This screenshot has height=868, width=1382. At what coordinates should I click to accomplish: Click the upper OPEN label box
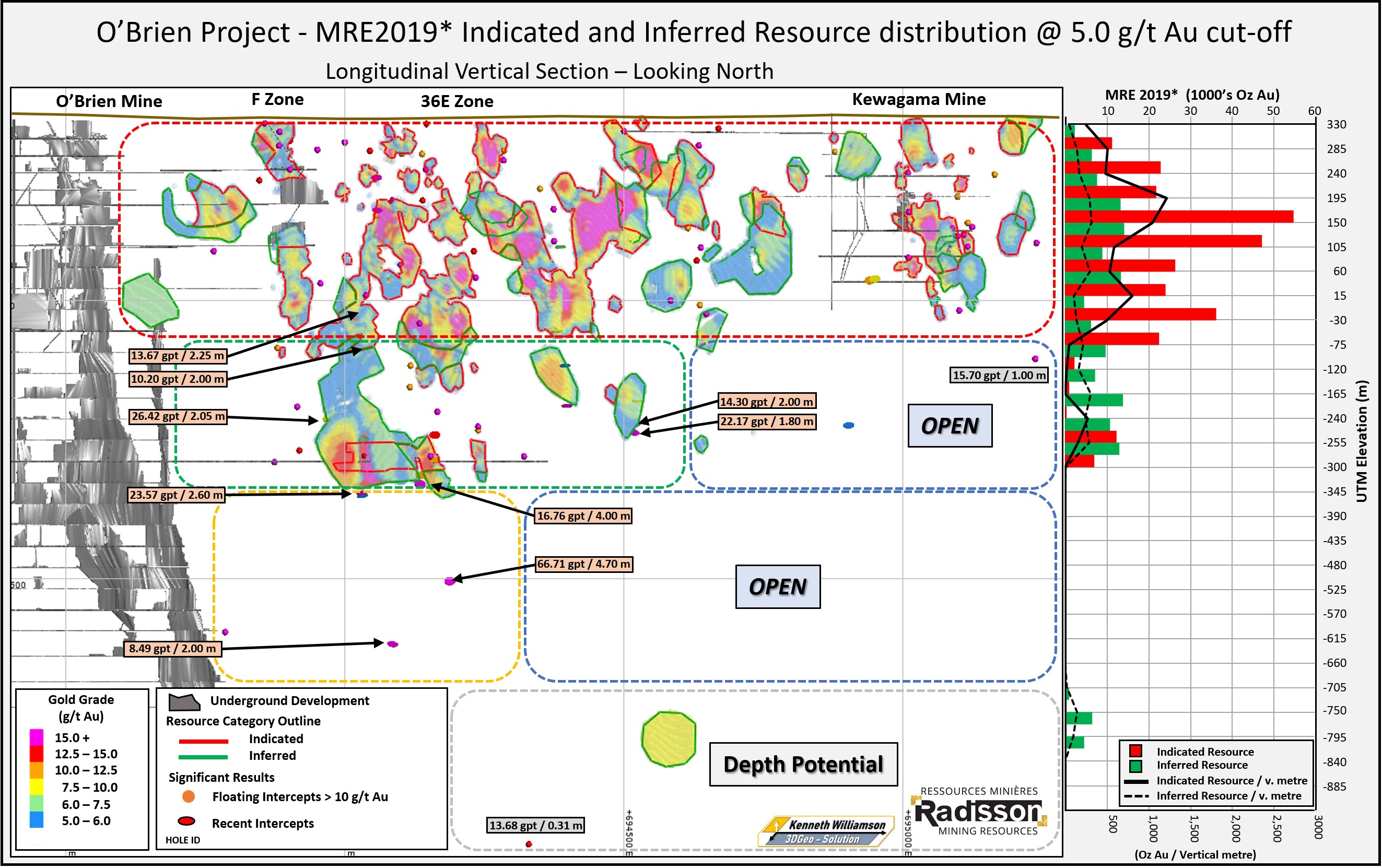[x=950, y=426]
